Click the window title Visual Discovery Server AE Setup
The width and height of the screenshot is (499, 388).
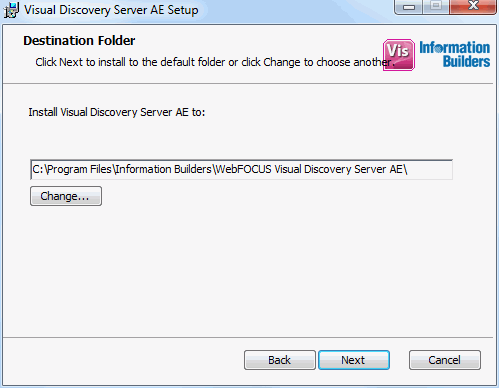(111, 10)
